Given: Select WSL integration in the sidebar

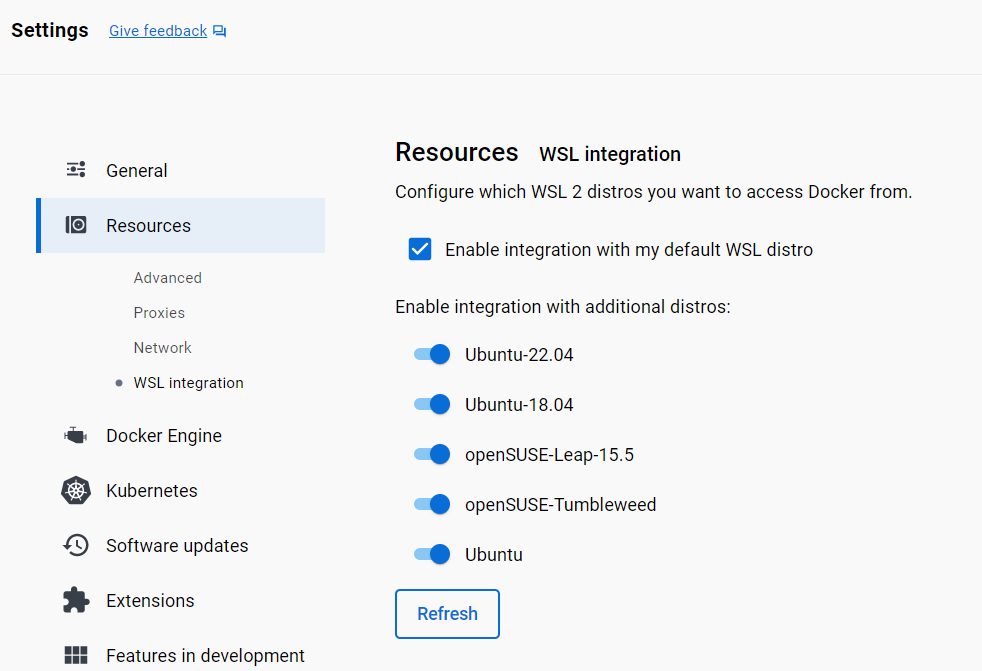Looking at the screenshot, I should coord(188,383).
